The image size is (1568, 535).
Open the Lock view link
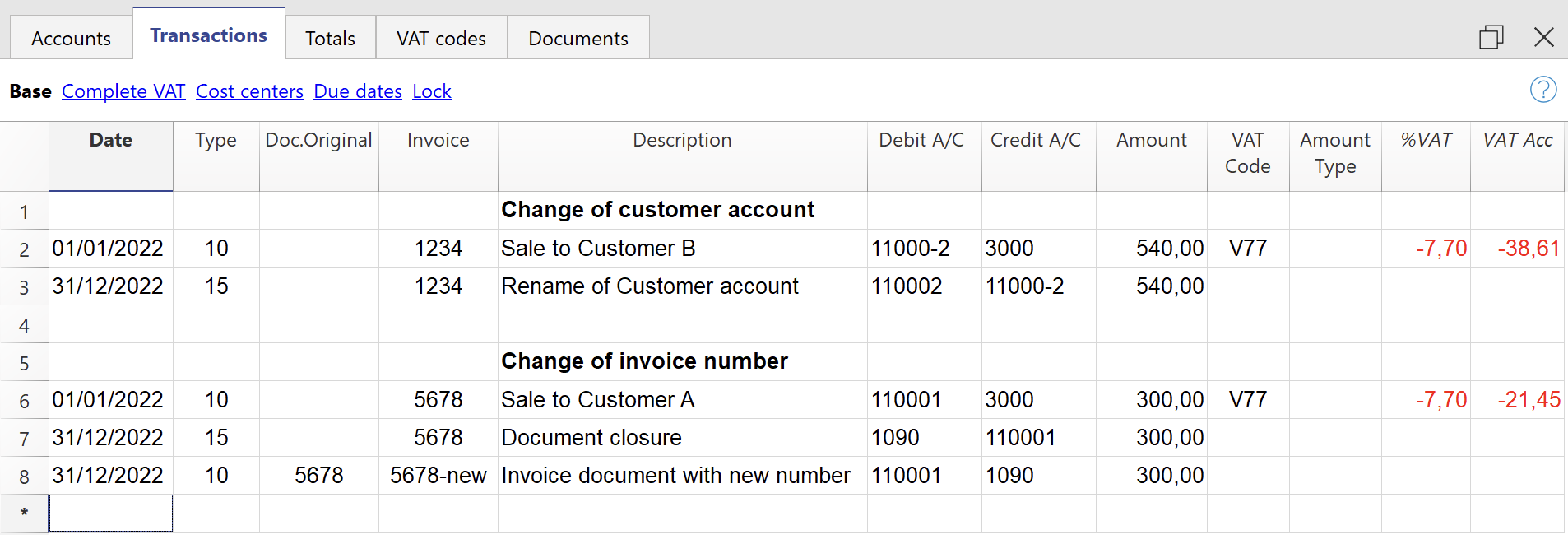tap(431, 91)
